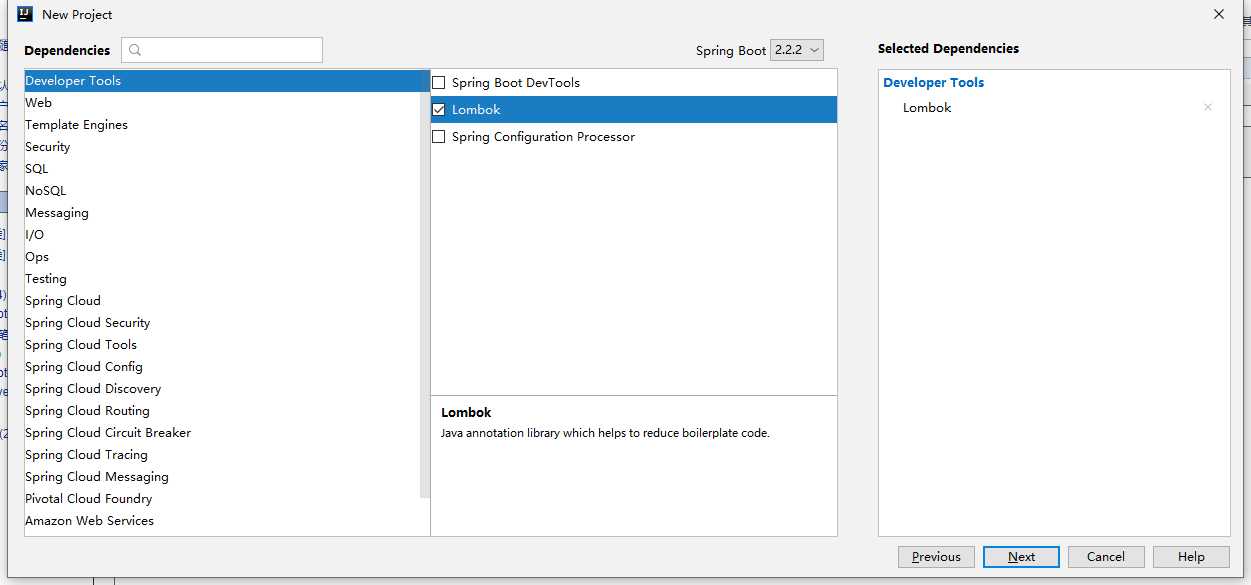
Task: Click the Previous button
Action: [936, 557]
